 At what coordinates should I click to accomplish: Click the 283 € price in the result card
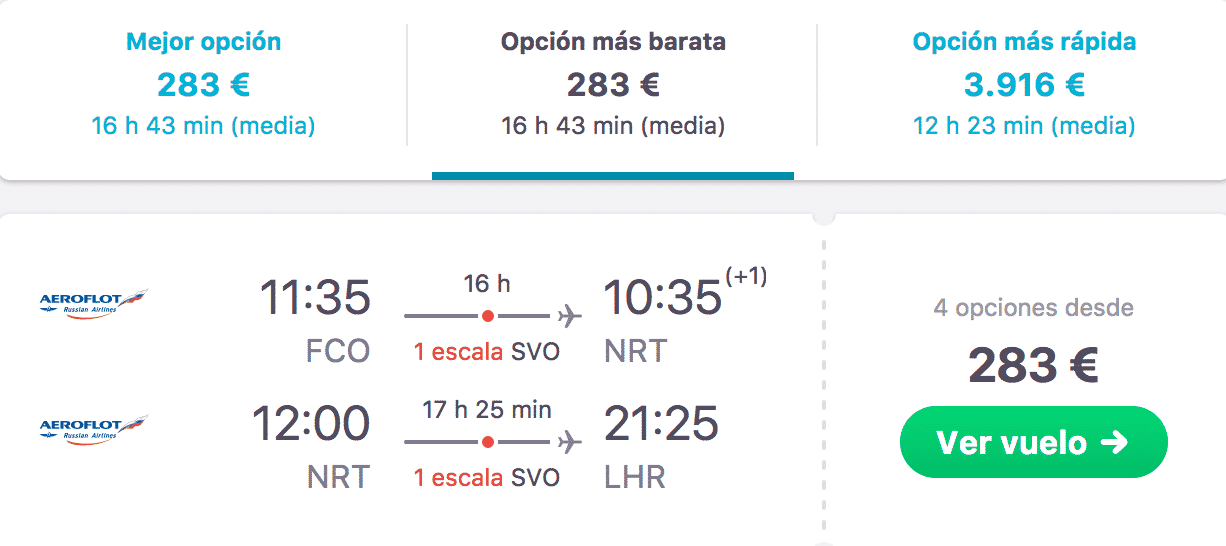[x=1033, y=366]
